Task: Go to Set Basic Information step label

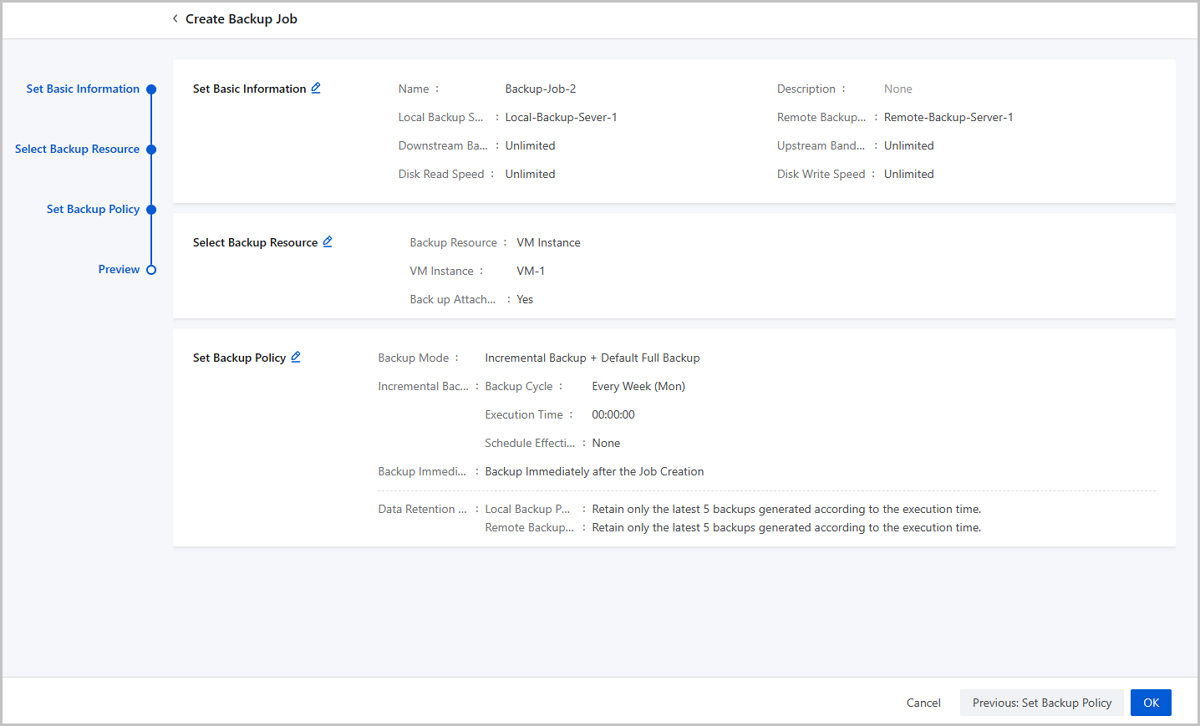Action: (82, 89)
